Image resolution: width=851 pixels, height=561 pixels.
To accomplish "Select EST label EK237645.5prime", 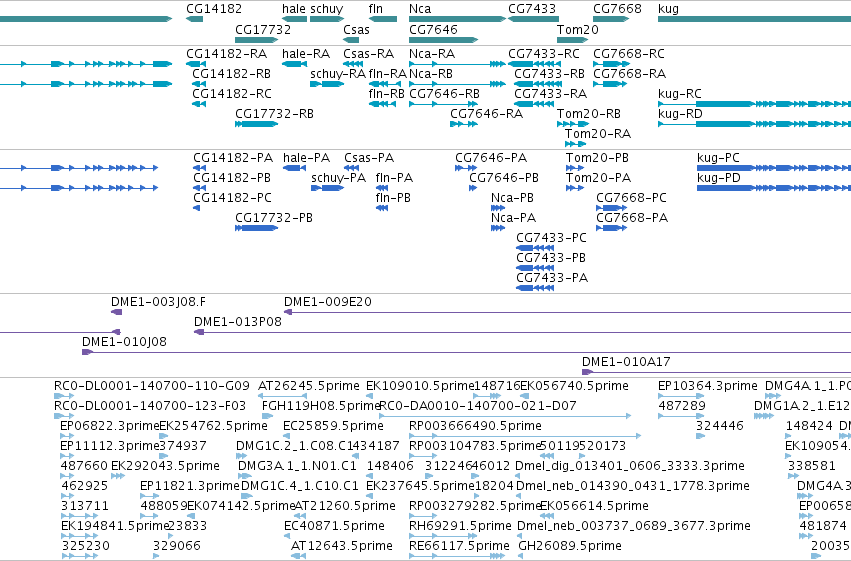I will click(421, 487).
